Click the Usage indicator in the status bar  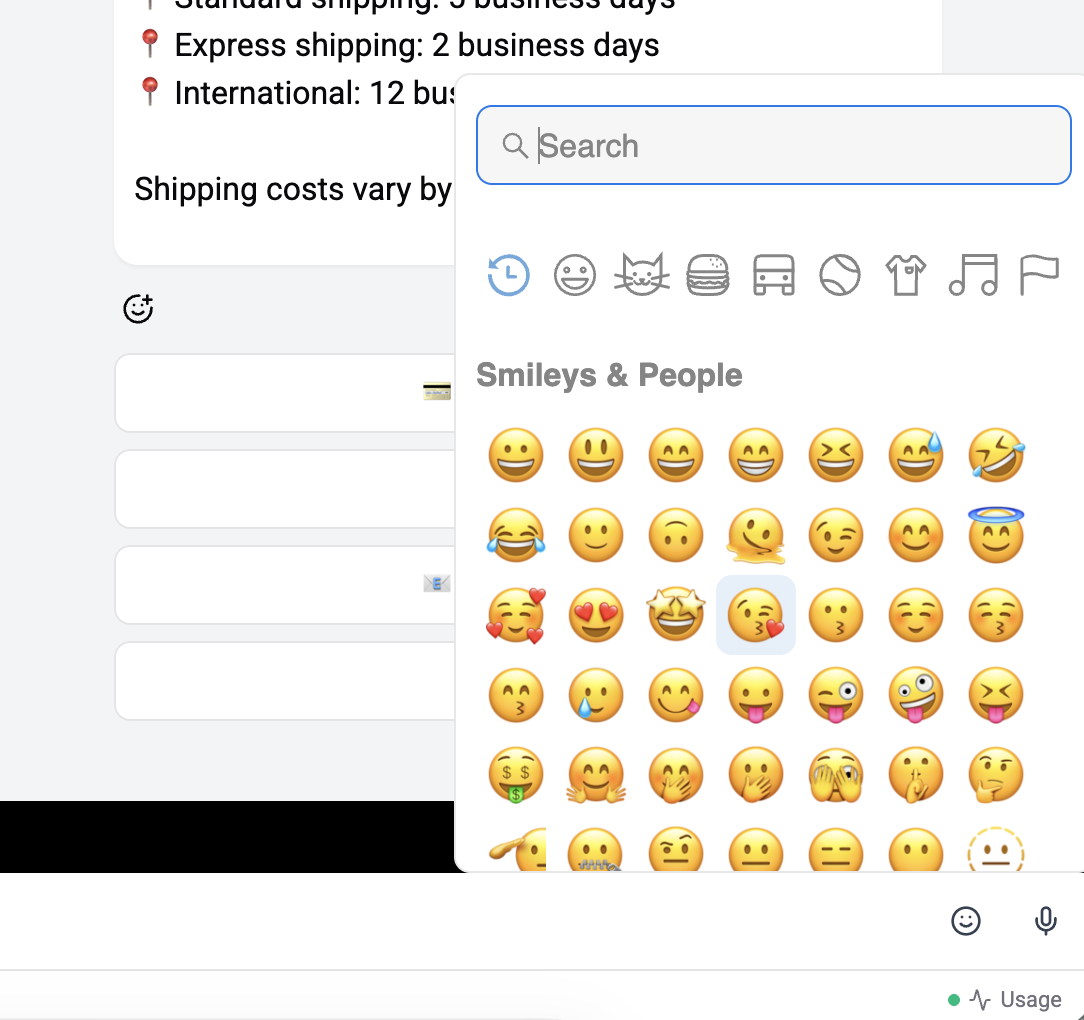1028,999
